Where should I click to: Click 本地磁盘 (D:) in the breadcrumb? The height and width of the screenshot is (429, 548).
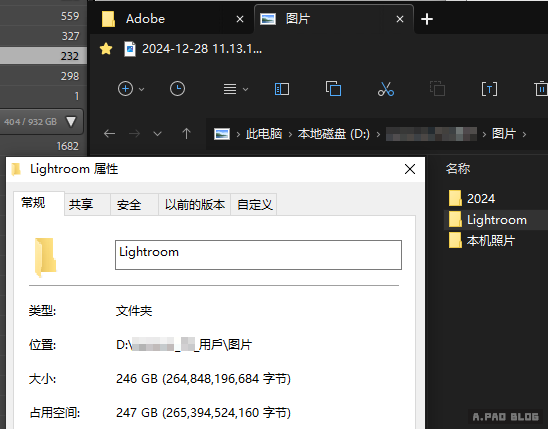(334, 134)
